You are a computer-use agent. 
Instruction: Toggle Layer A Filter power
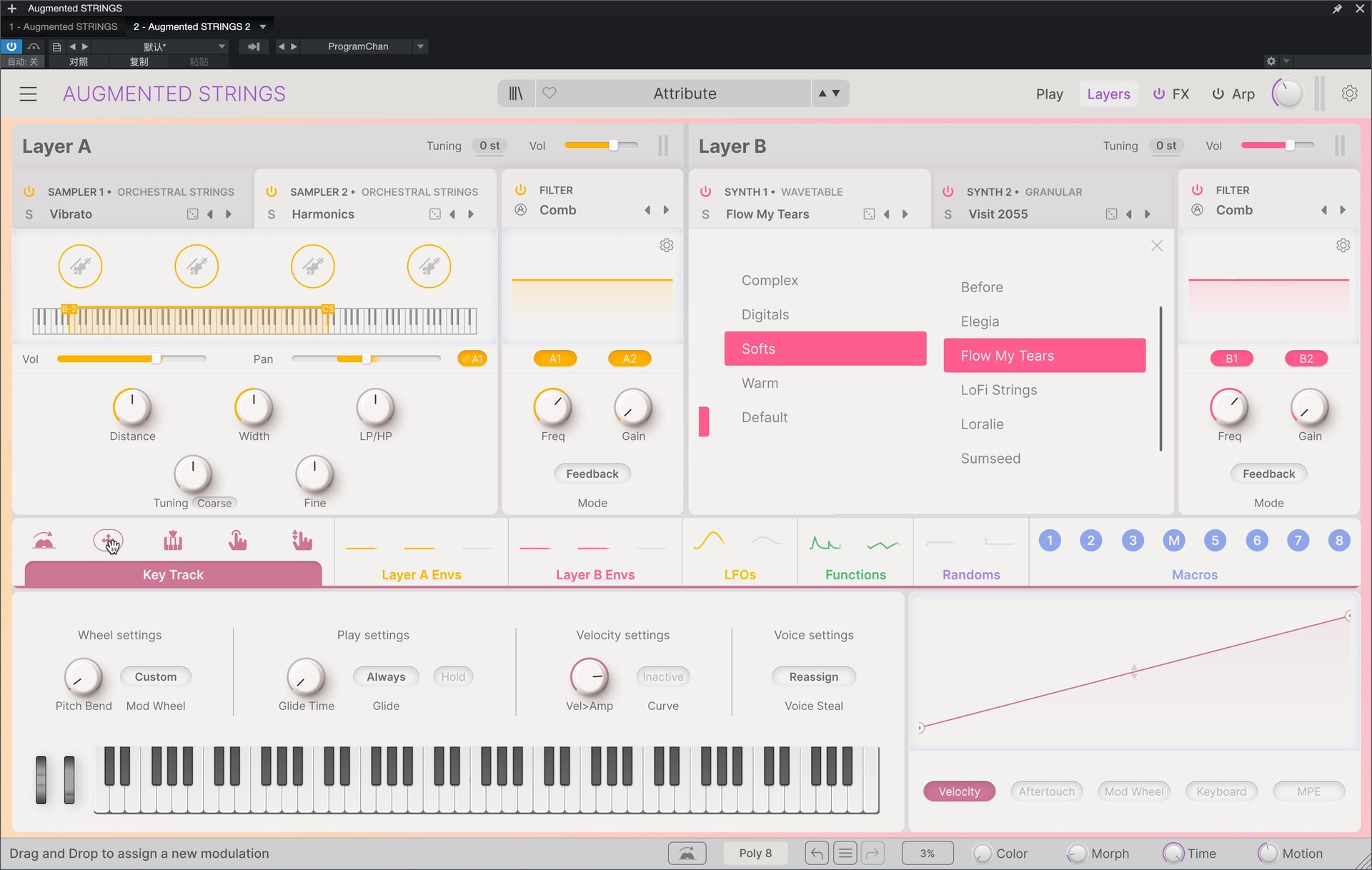(x=521, y=190)
